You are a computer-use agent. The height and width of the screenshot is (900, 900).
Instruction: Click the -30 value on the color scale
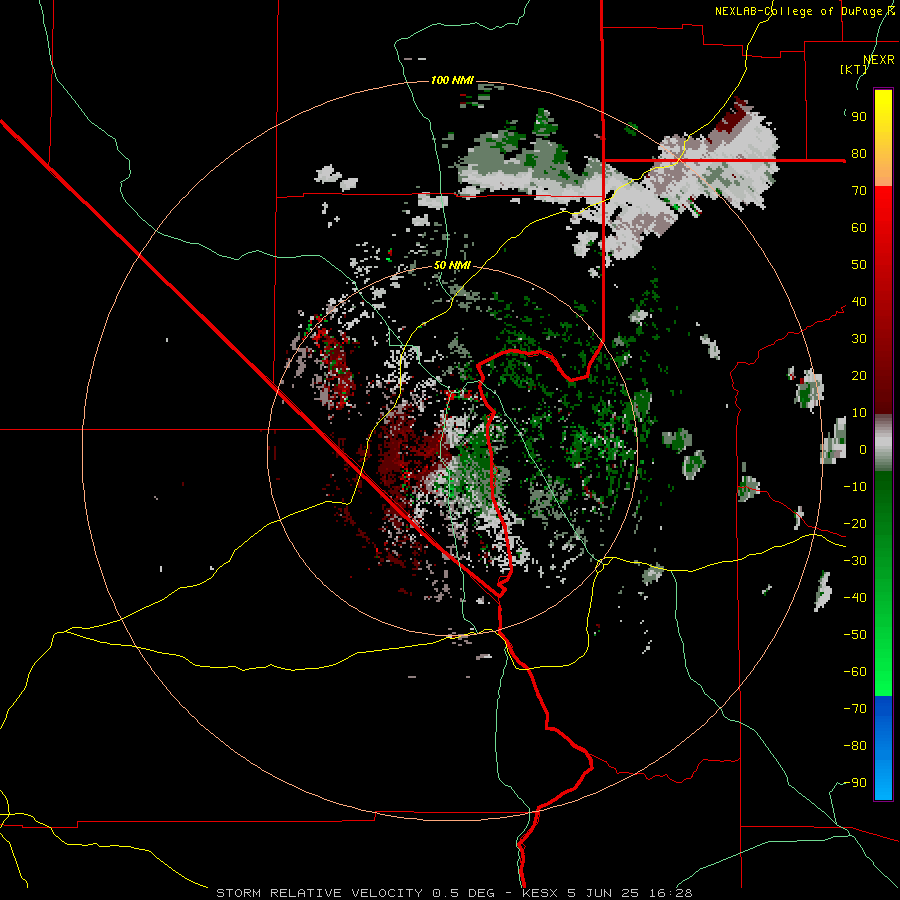click(x=855, y=561)
